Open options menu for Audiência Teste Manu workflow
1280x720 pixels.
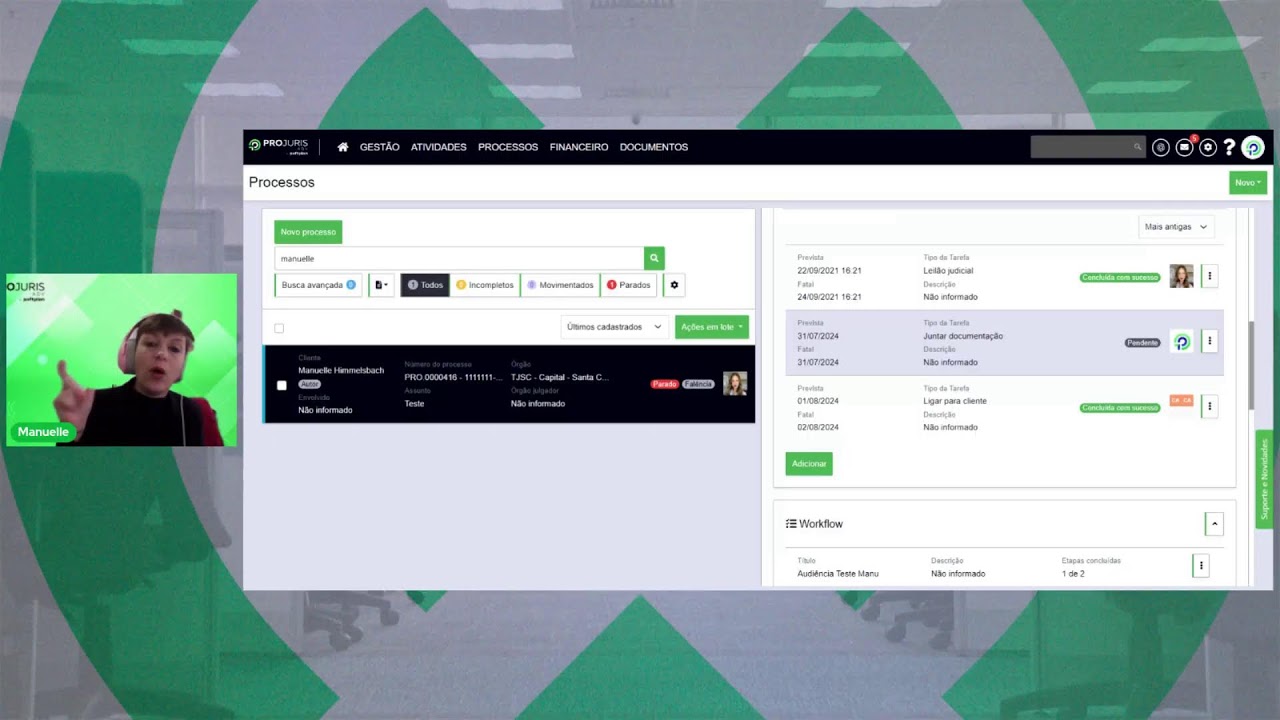(x=1201, y=566)
